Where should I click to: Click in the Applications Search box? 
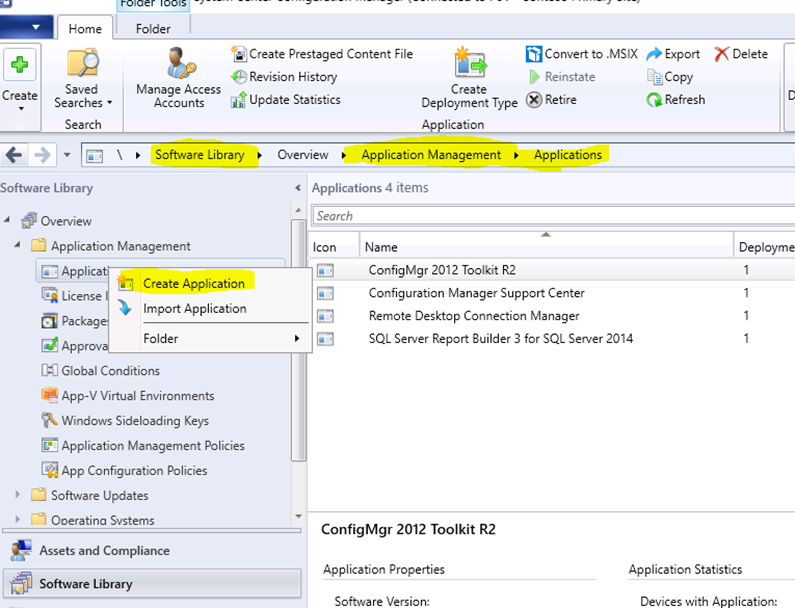[553, 216]
